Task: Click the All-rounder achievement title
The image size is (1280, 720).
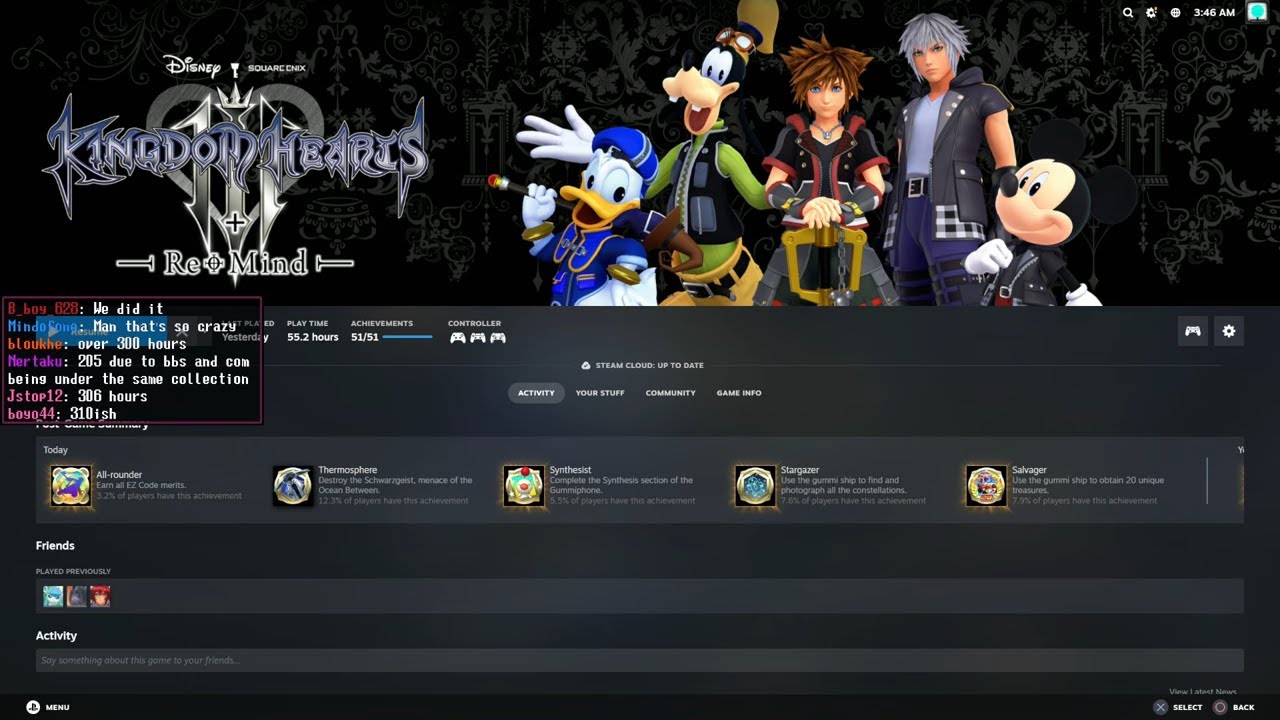Action: (119, 475)
